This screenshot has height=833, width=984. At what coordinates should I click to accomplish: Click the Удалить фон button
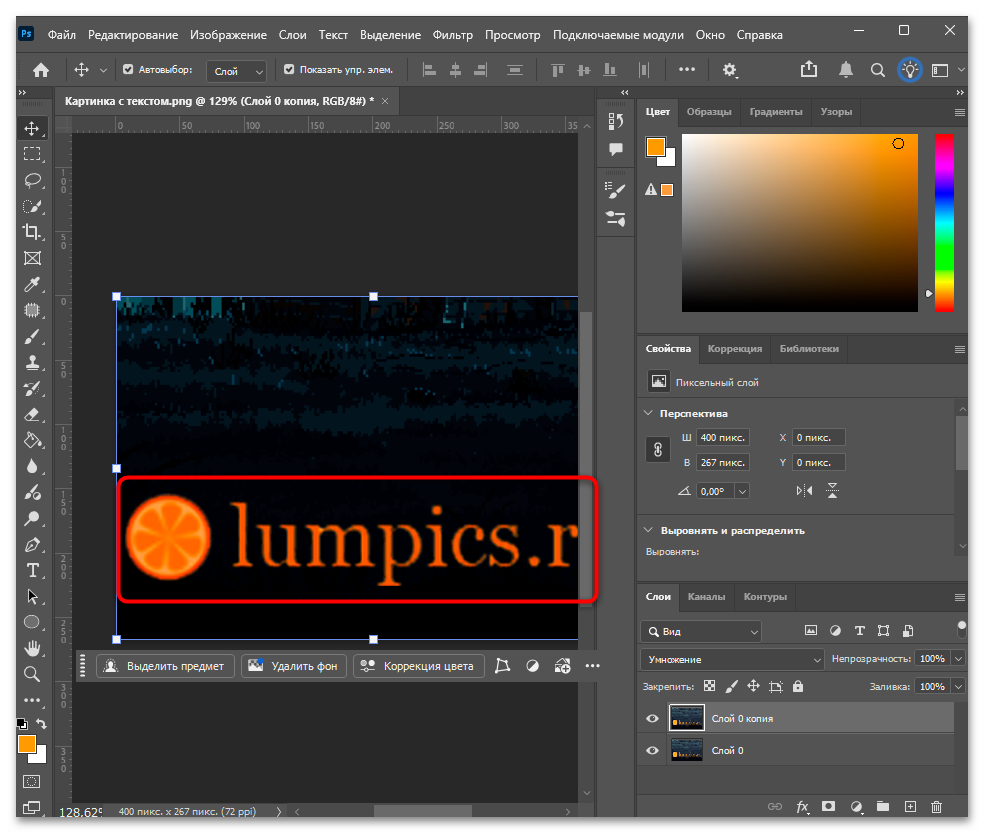coord(292,666)
